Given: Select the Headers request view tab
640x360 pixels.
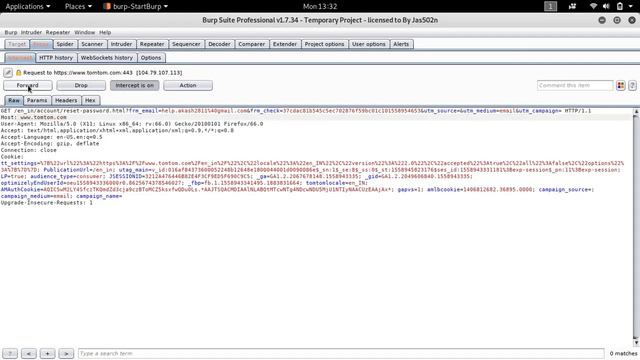Looking at the screenshot, I should (66, 100).
